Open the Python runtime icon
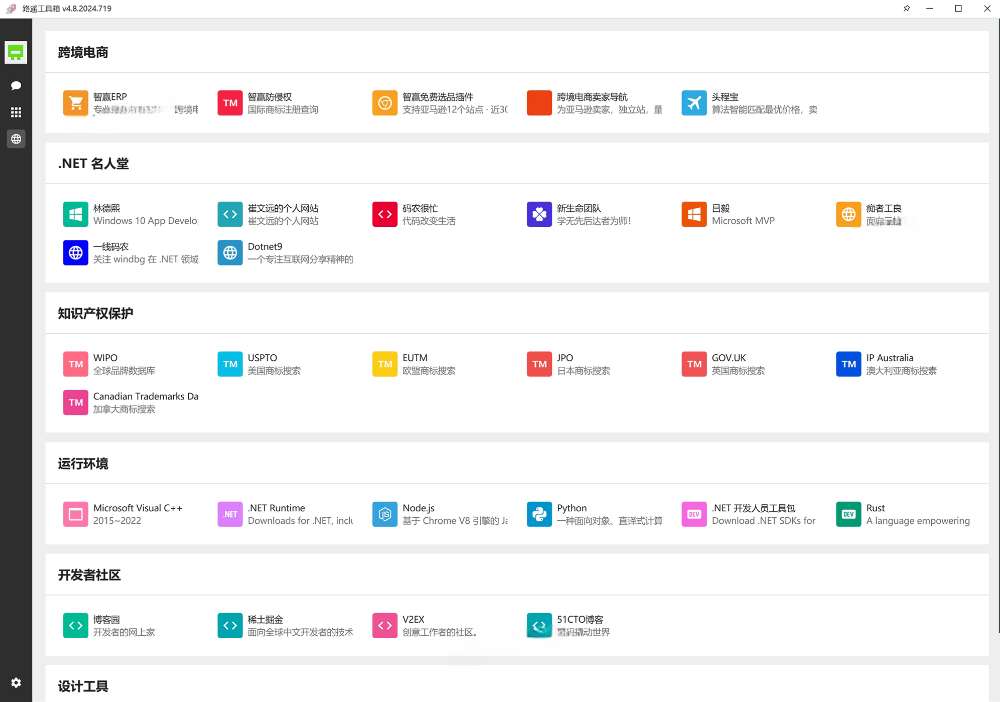 [540, 514]
